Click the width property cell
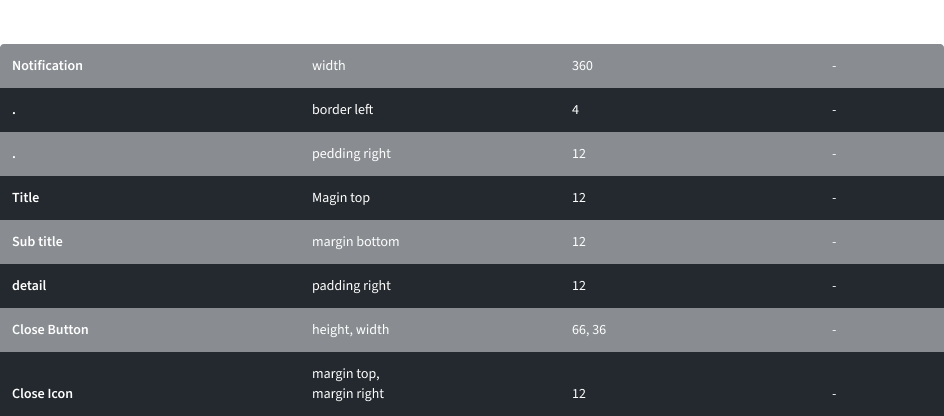 coord(328,66)
